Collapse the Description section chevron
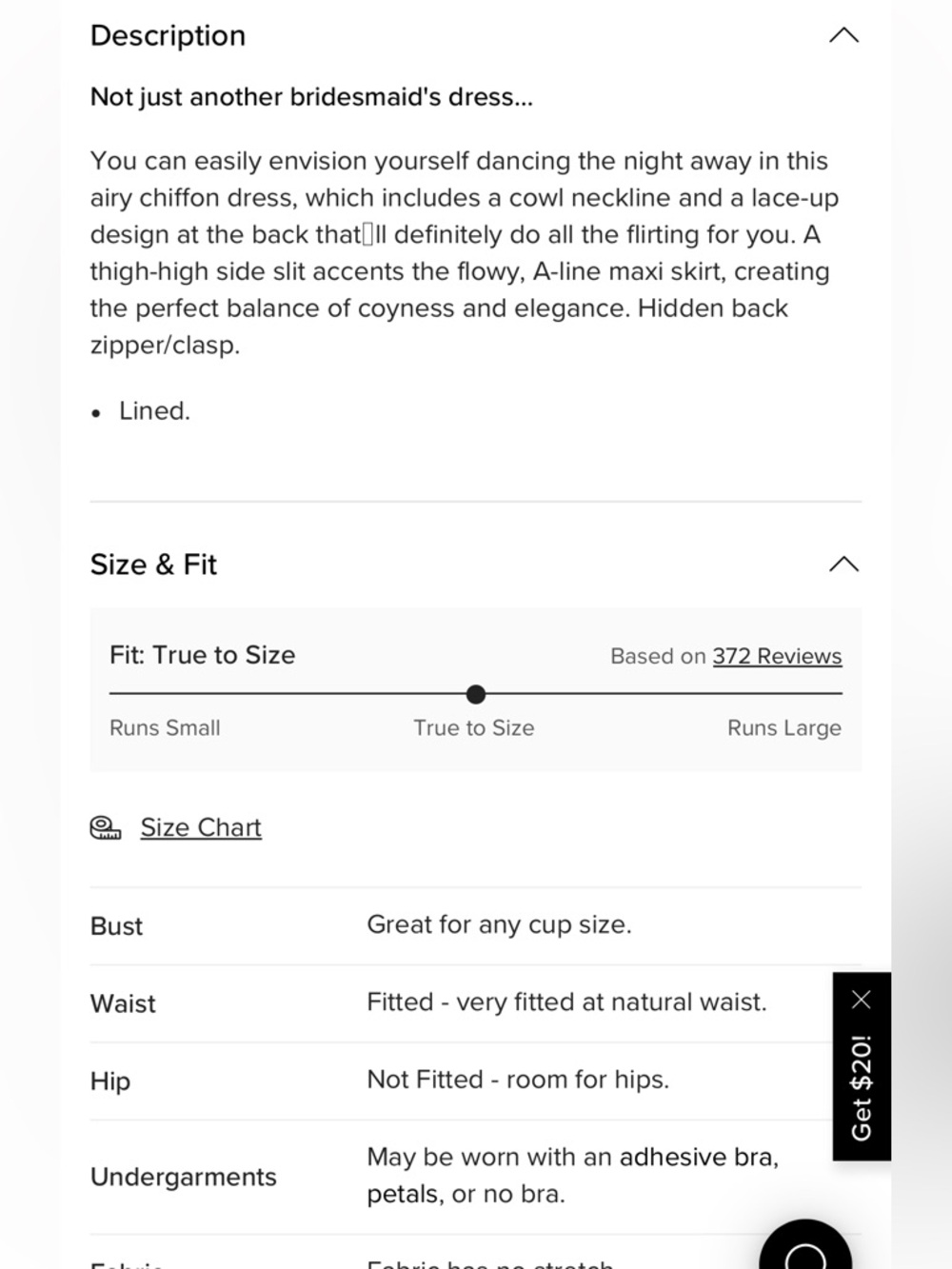952x1269 pixels. 843,36
